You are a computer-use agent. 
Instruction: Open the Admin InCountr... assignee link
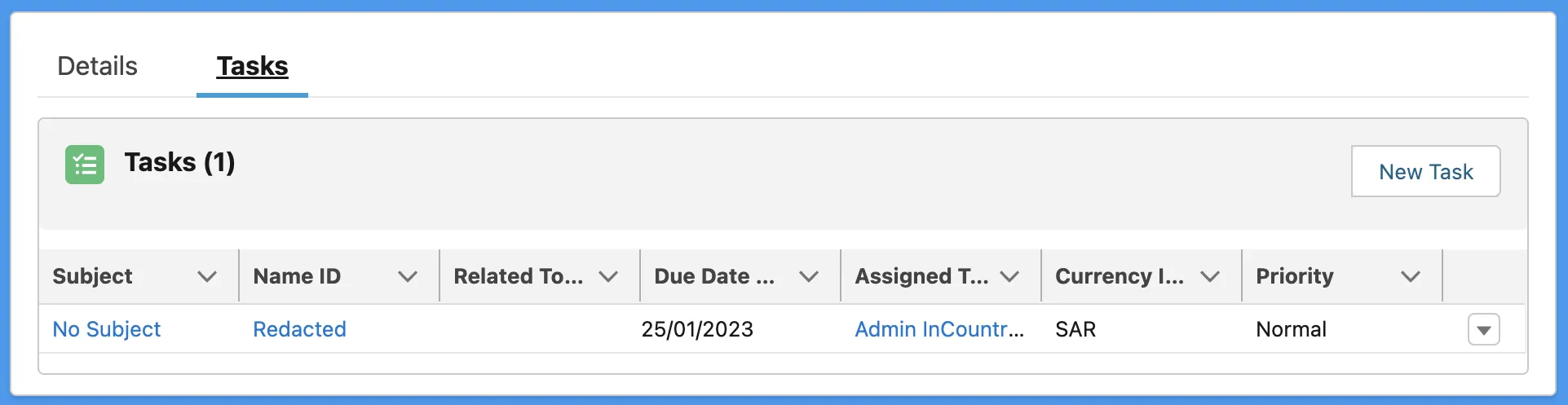point(939,329)
